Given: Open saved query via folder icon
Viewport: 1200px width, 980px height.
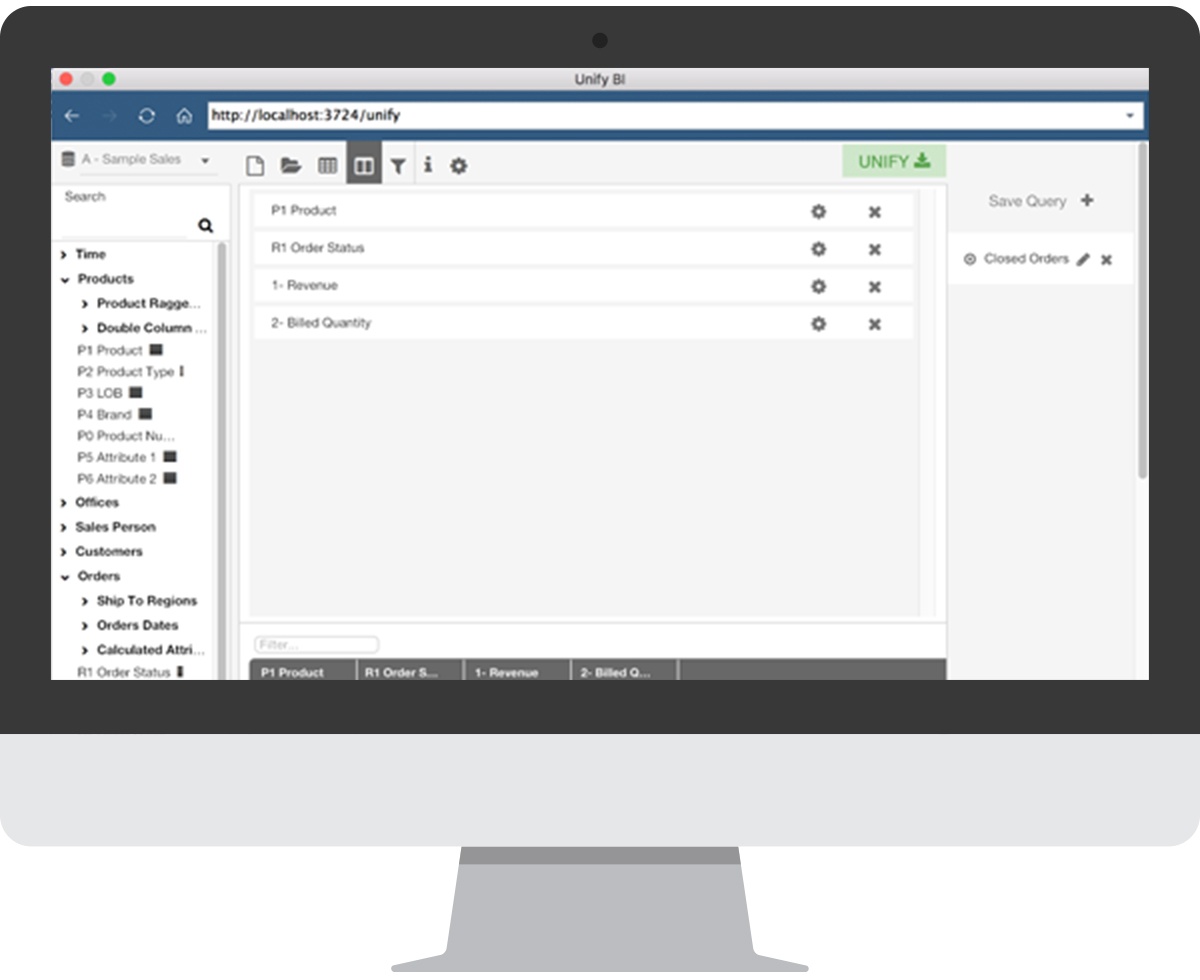Looking at the screenshot, I should [x=291, y=166].
